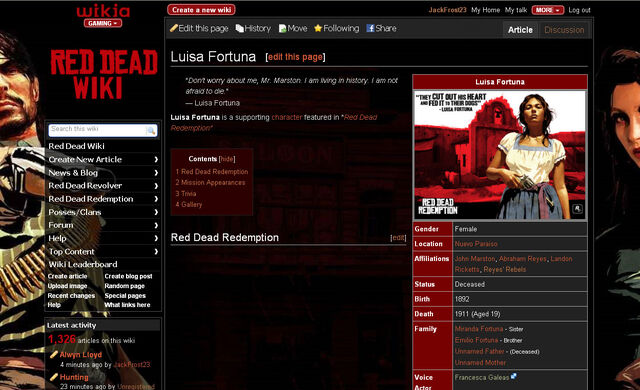Expand the Create New Article submenu arrow
The width and height of the screenshot is (640, 390).
point(156,160)
